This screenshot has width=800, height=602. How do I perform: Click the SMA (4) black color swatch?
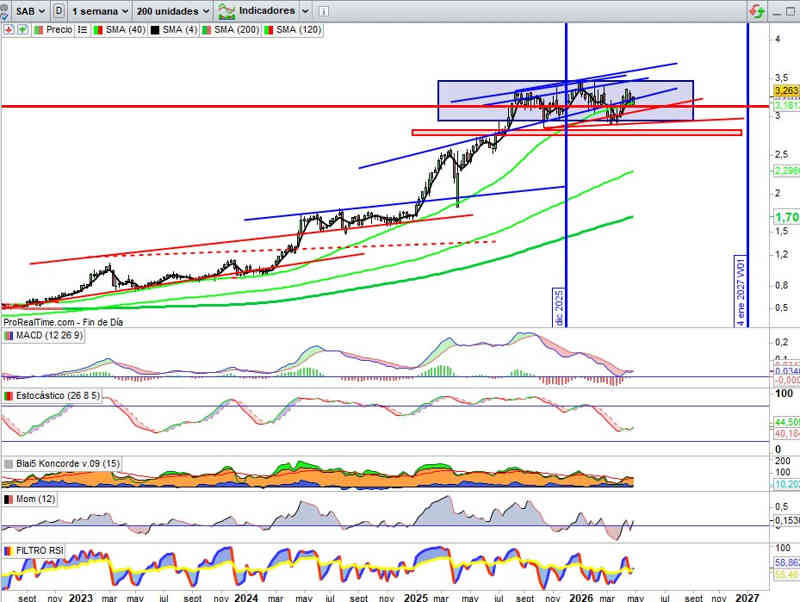[x=156, y=30]
